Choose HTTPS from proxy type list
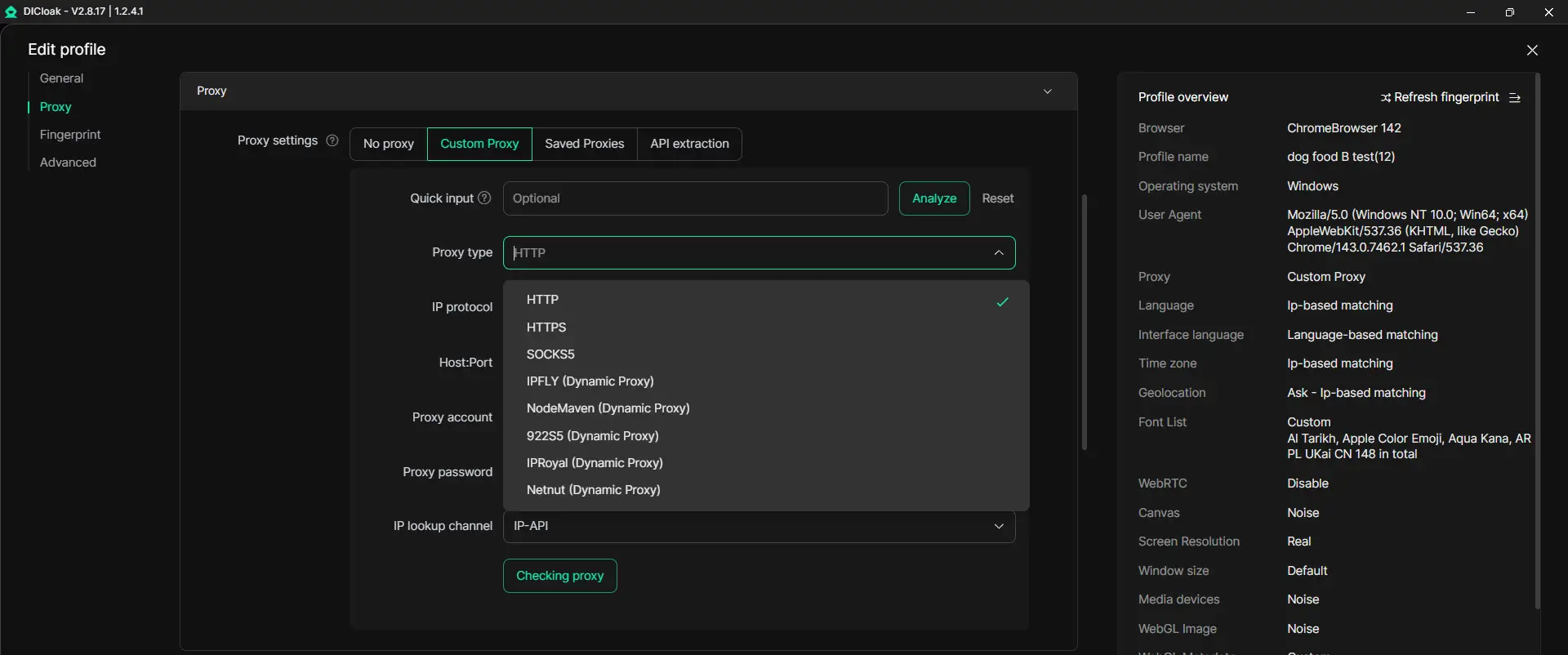Viewport: 1568px width, 655px height. pyautogui.click(x=546, y=327)
